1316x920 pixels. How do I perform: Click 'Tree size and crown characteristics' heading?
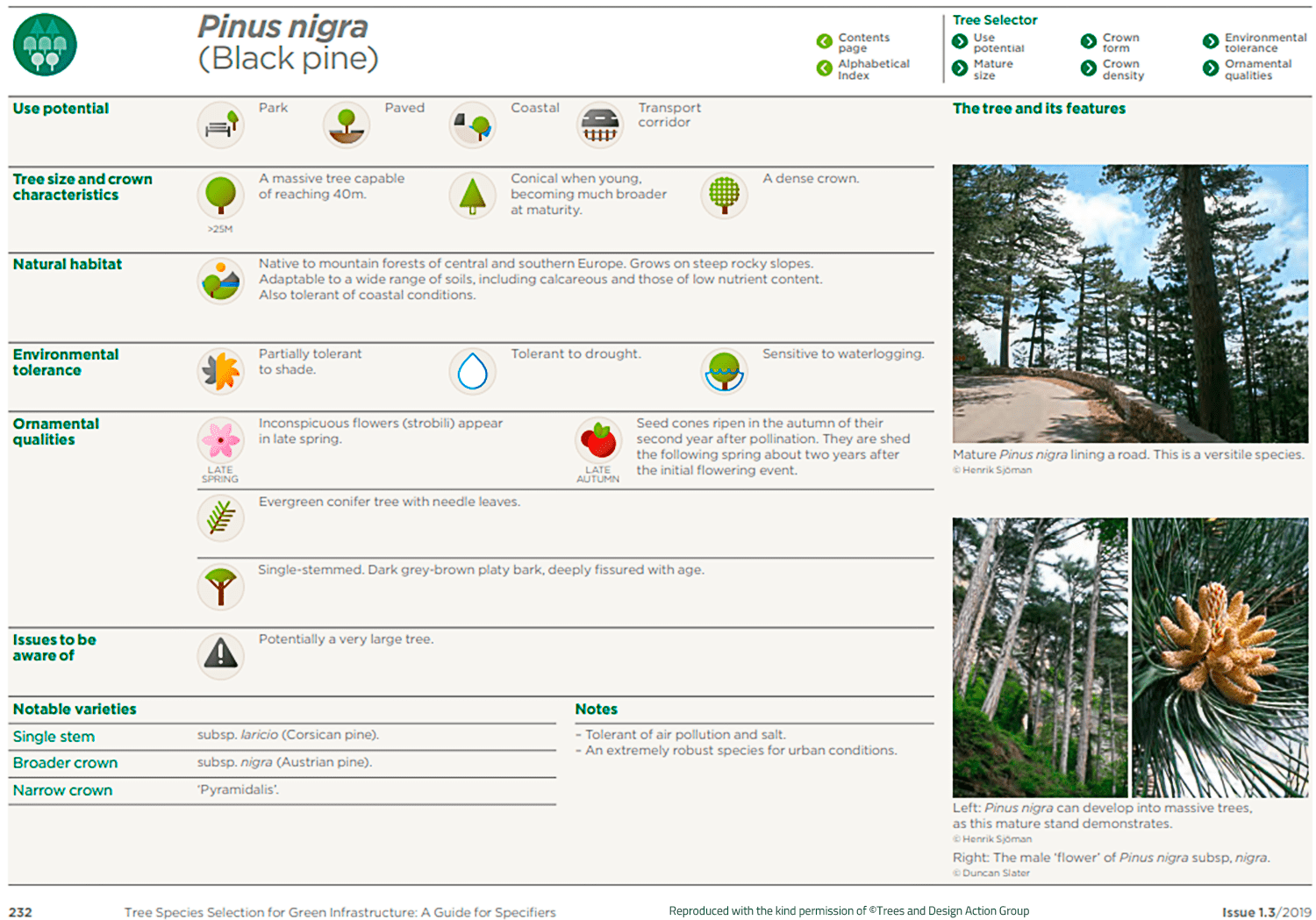82,187
